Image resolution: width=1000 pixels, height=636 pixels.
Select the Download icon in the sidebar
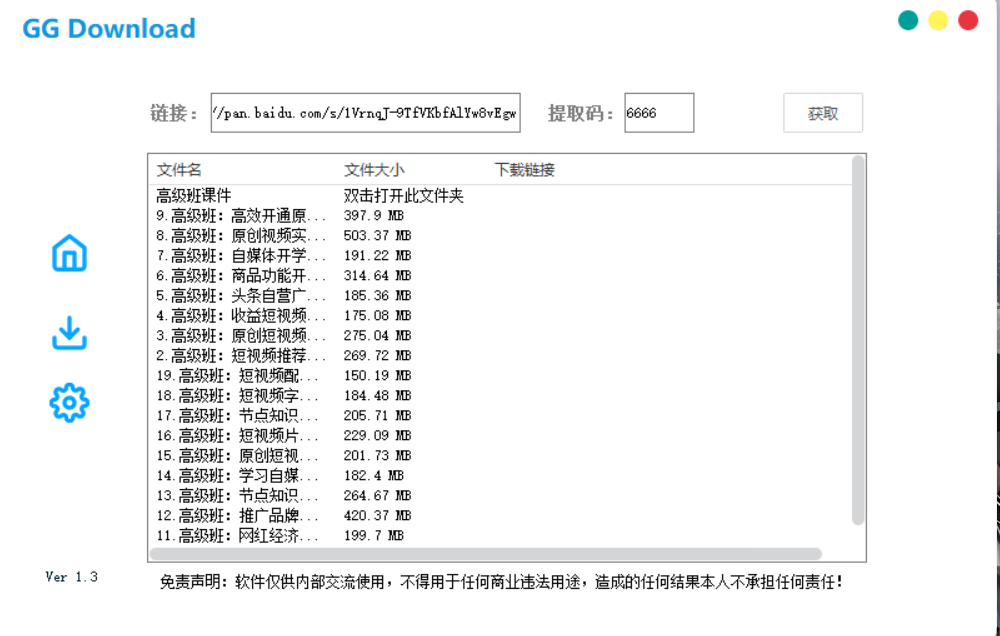tap(67, 329)
